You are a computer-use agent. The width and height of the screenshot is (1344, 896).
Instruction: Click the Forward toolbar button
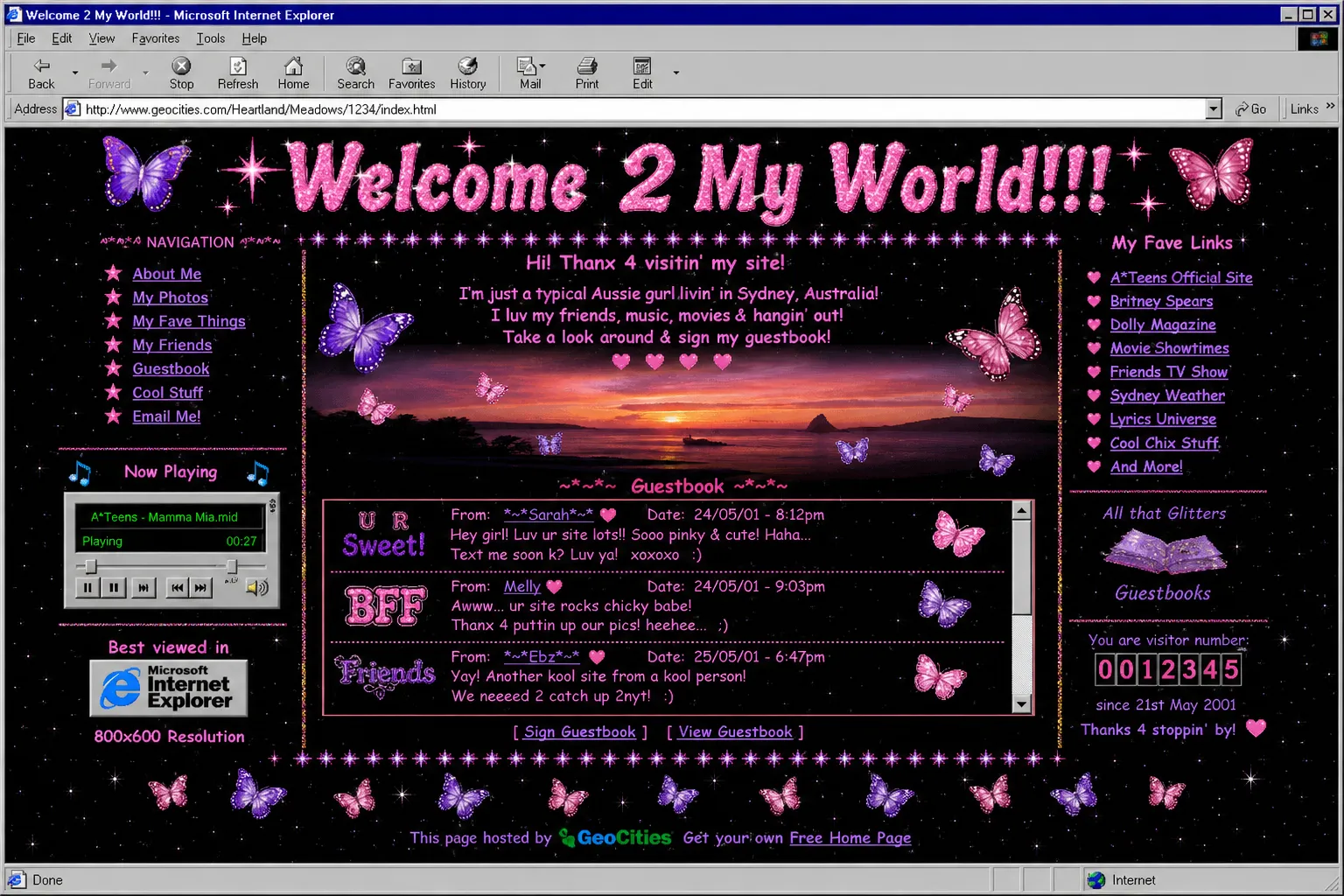click(x=109, y=73)
